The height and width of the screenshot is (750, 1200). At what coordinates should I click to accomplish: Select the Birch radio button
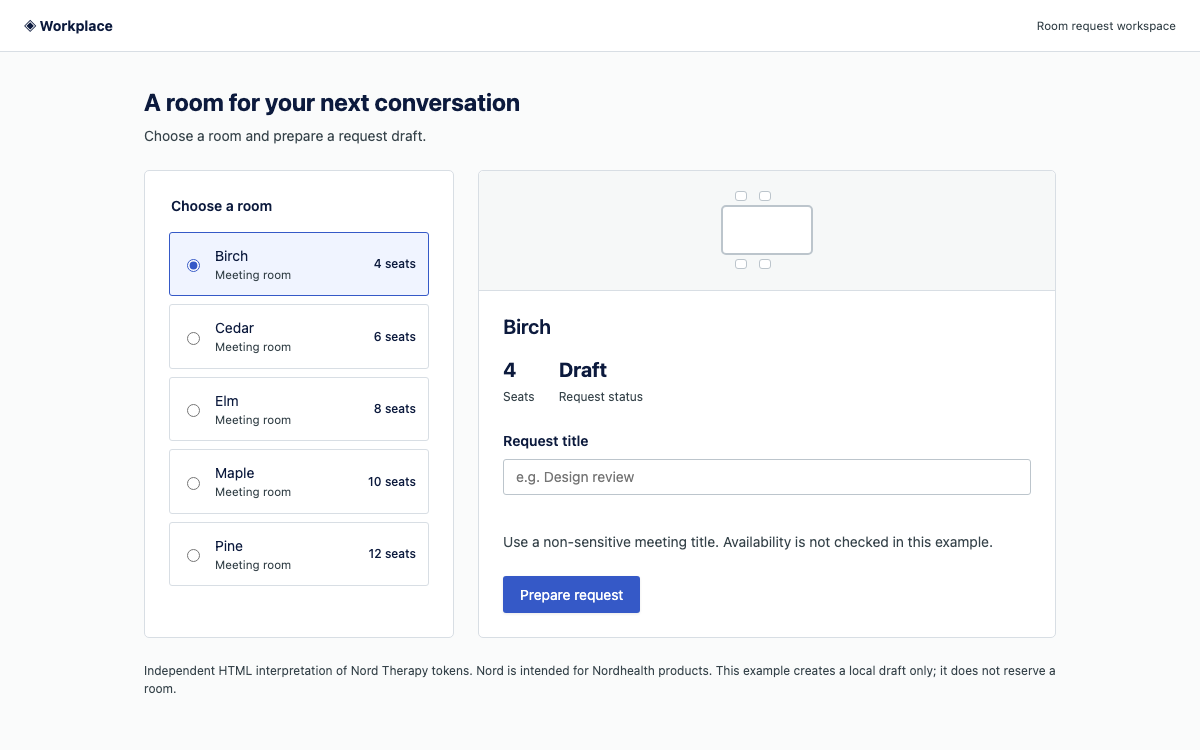pyautogui.click(x=193, y=265)
